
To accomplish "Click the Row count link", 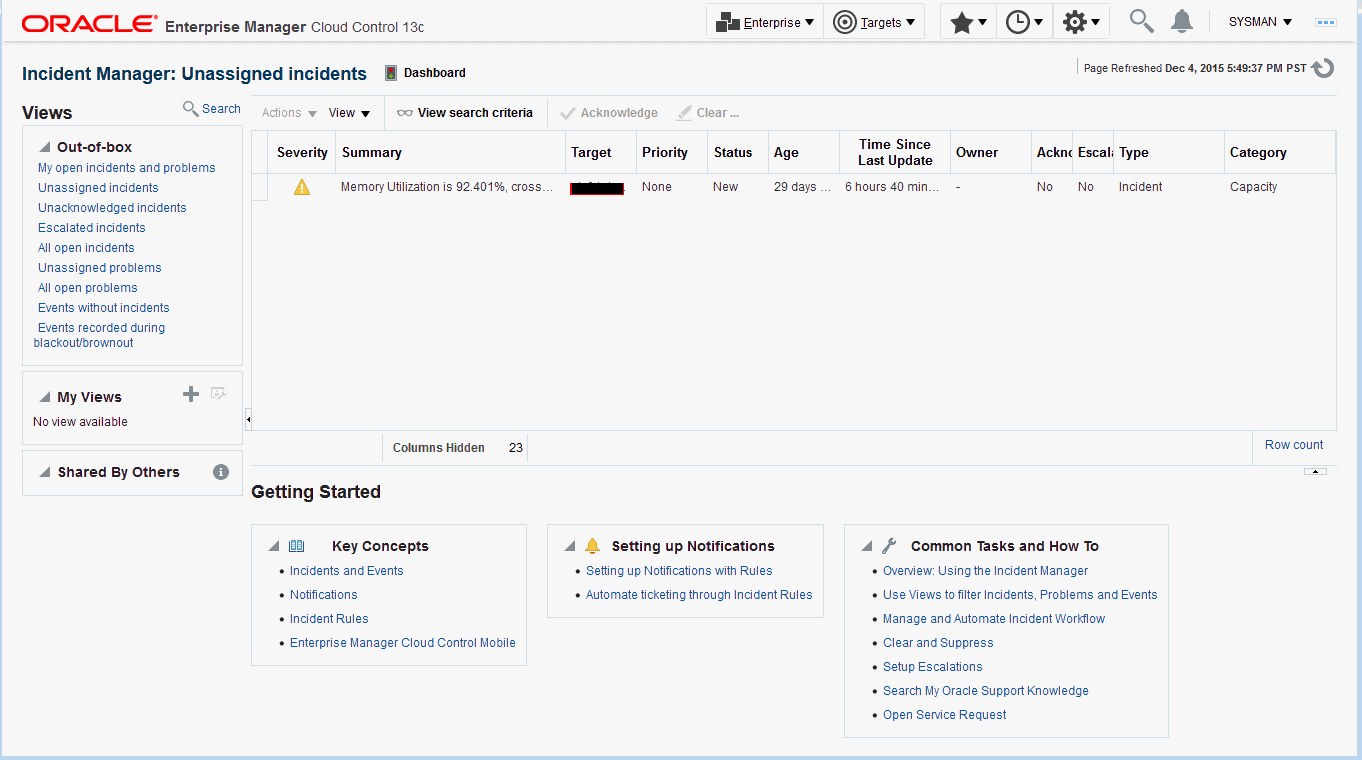I will 1294,445.
